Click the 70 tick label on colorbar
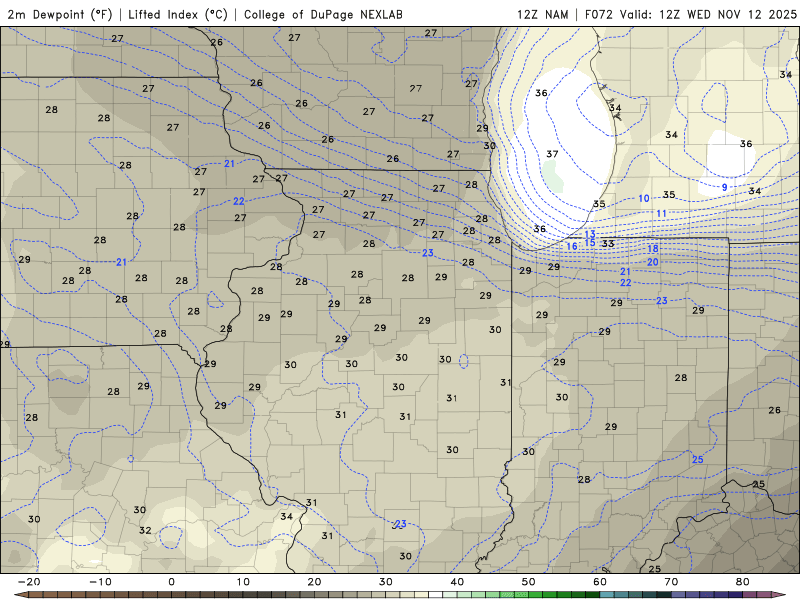This screenshot has height=600, width=800. point(671,582)
